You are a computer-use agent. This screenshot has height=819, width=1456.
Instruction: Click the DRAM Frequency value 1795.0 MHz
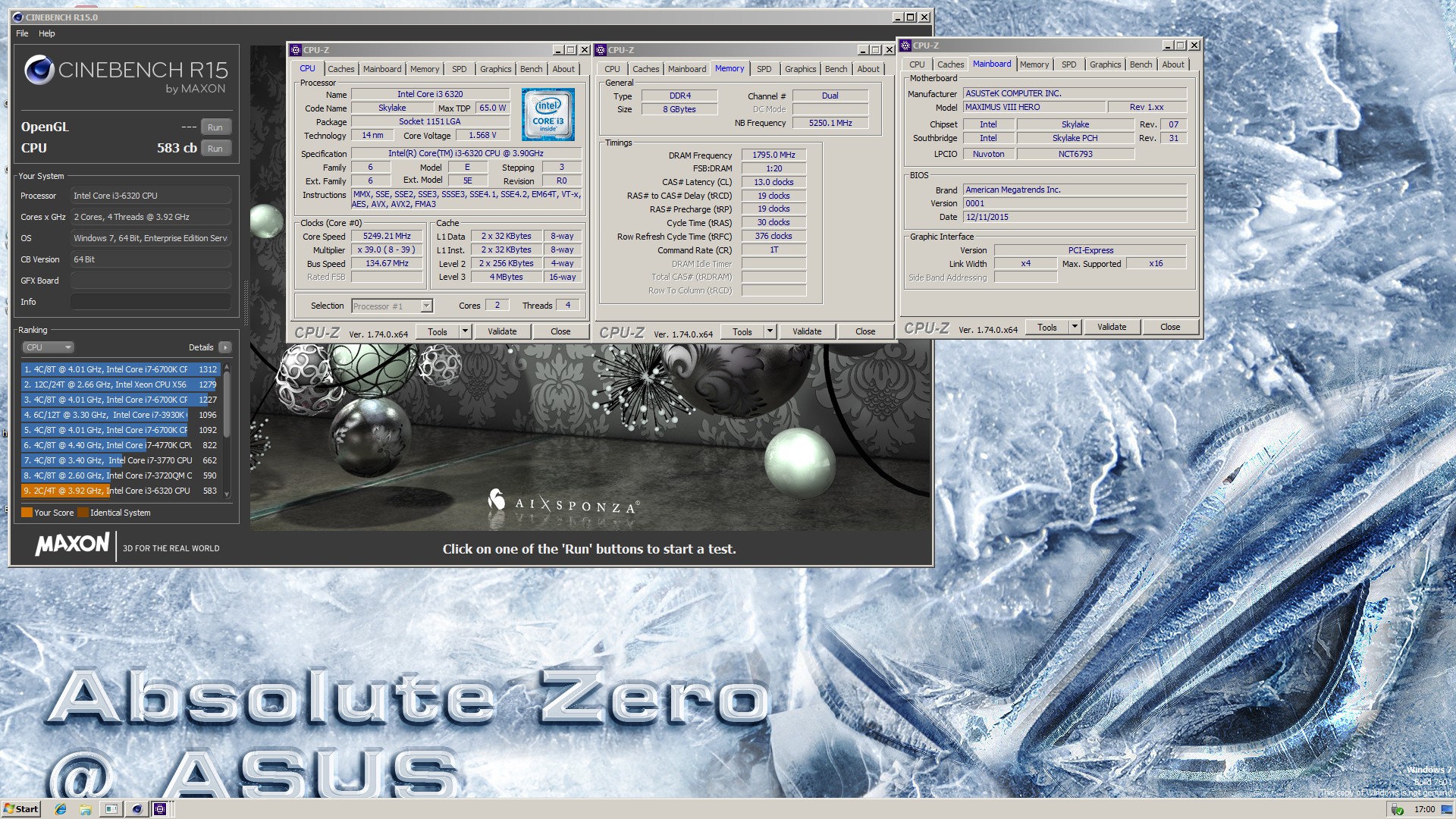pyautogui.click(x=773, y=155)
